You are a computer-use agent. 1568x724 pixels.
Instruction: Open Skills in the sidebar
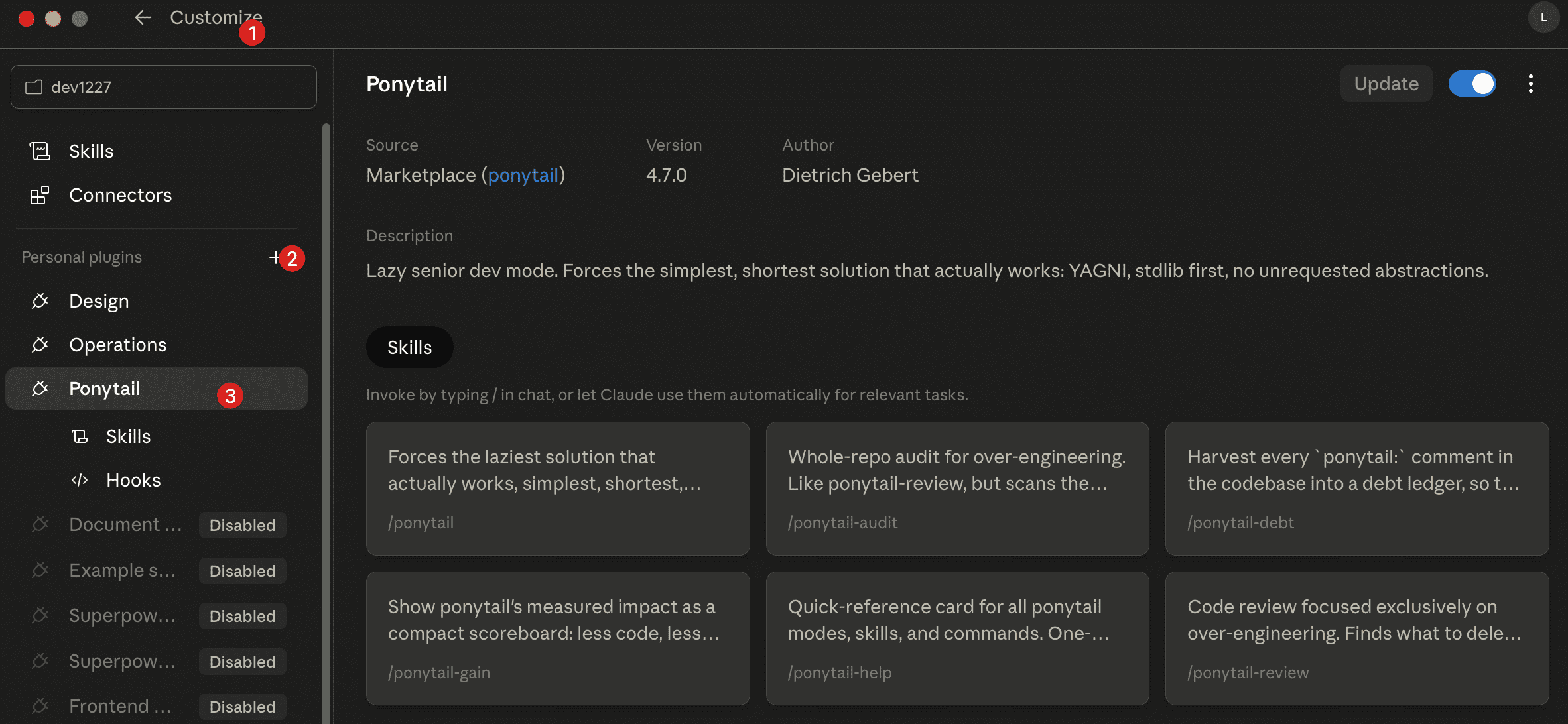(x=157, y=151)
